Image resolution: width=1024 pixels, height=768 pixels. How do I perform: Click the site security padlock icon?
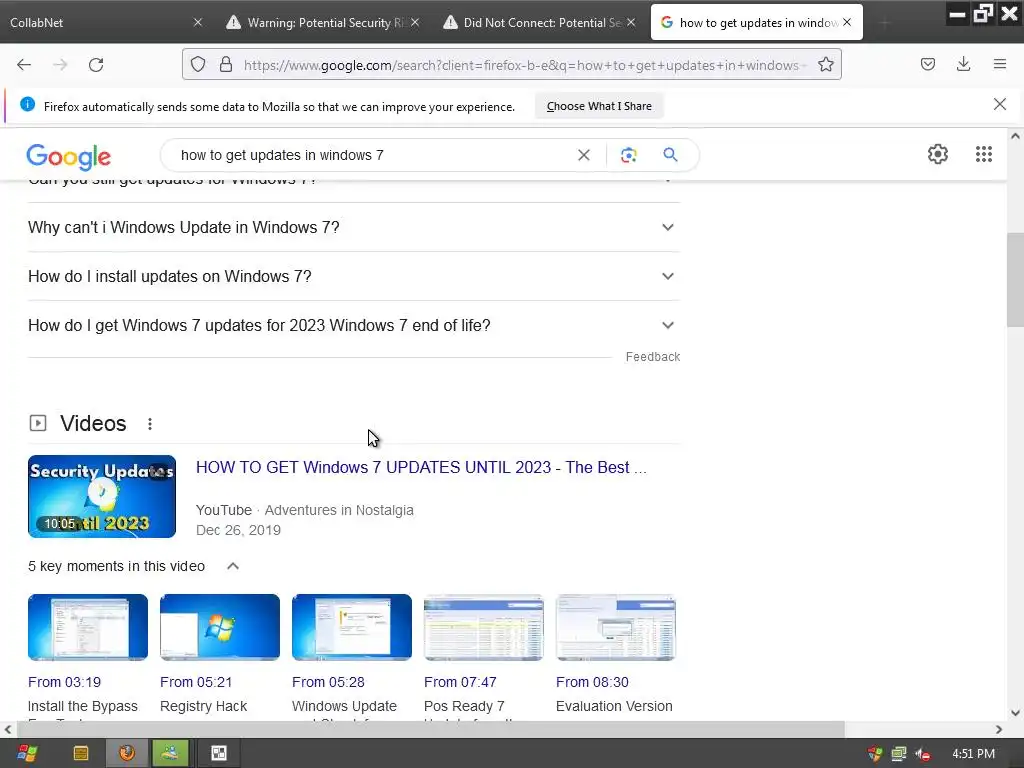coord(226,65)
